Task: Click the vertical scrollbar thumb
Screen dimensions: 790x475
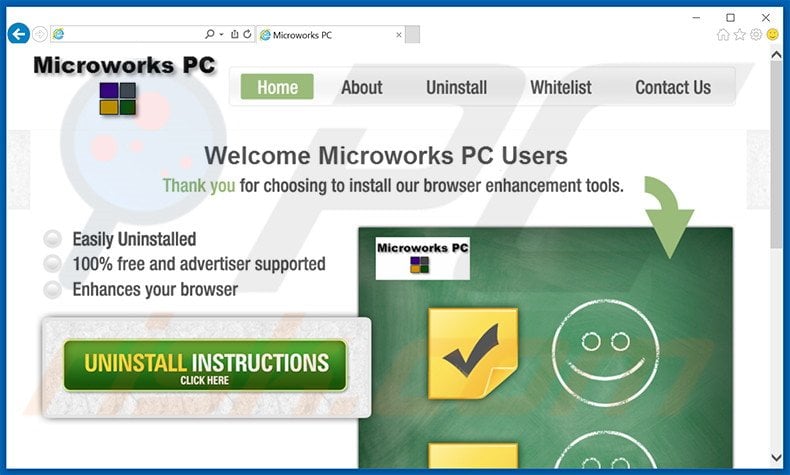Action: click(776, 155)
